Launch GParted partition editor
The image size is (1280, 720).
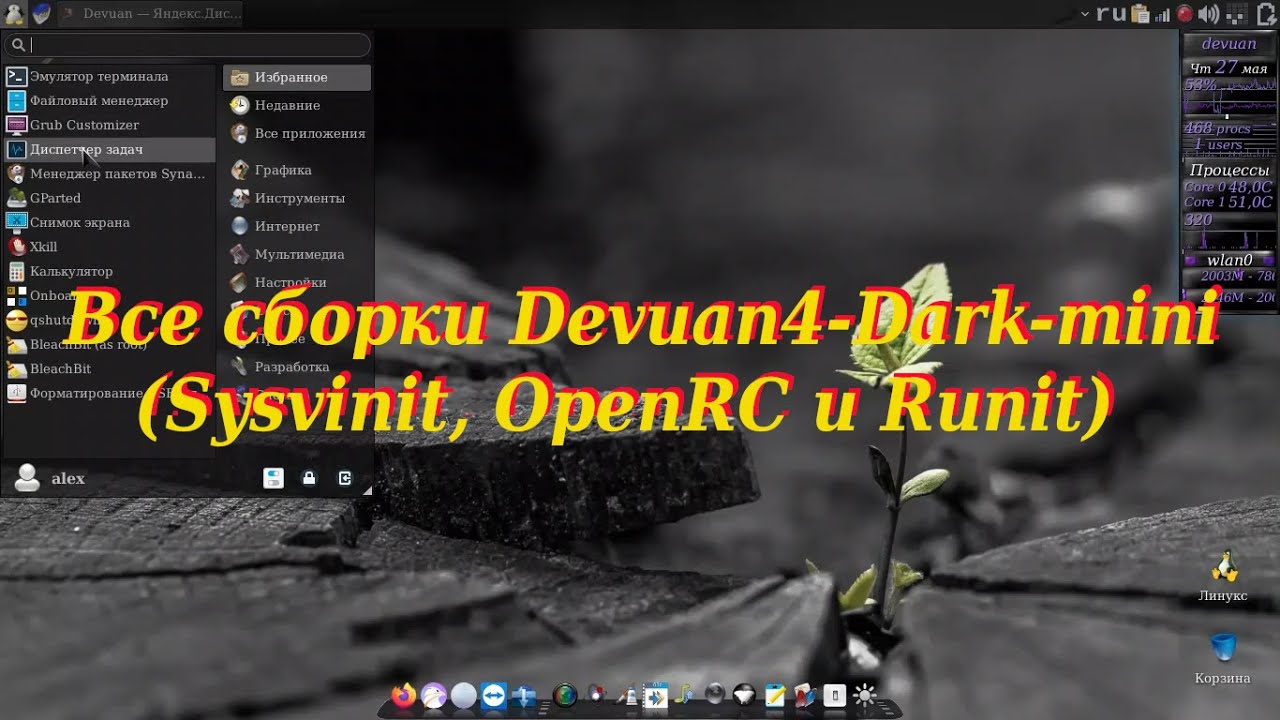tap(108, 198)
